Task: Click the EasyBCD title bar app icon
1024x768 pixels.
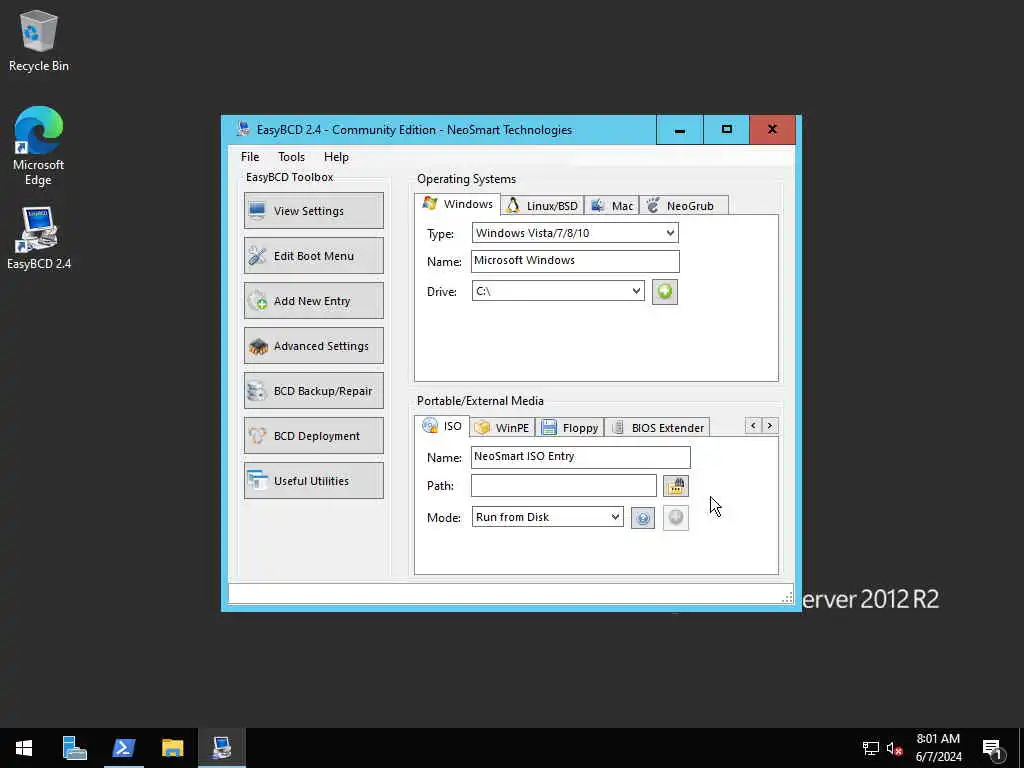Action: (x=244, y=129)
